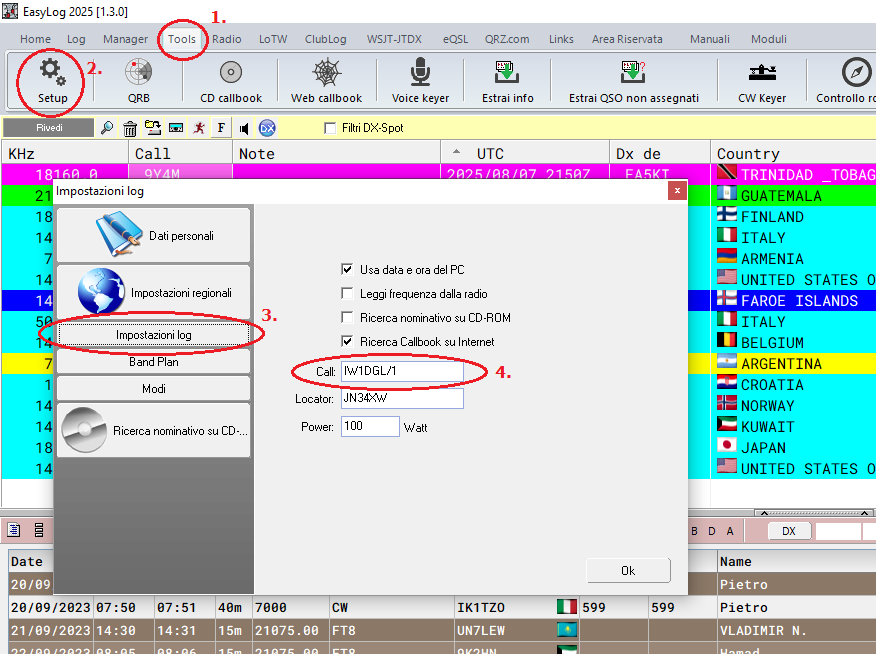Click the D letter button near DX field
This screenshot has height=654, width=876.
tap(712, 531)
